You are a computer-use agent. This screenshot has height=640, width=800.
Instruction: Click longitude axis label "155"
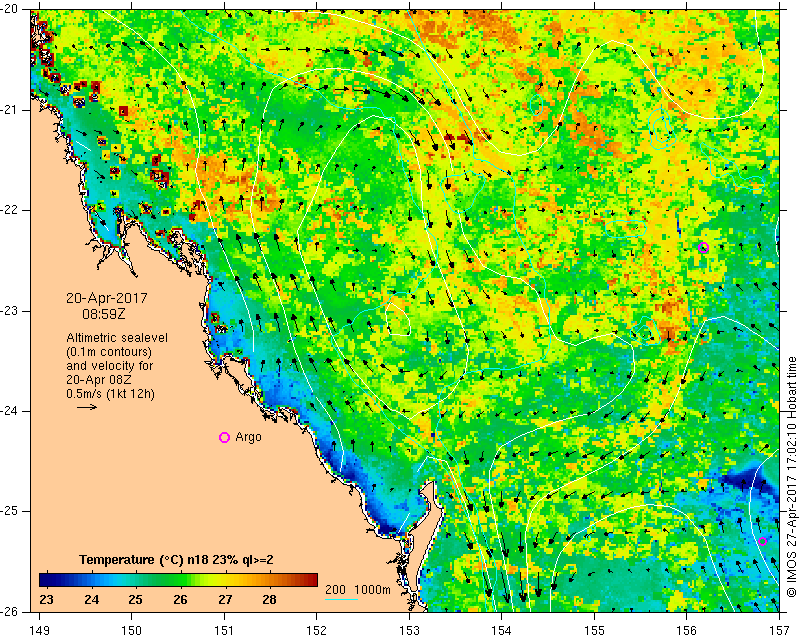click(x=594, y=631)
